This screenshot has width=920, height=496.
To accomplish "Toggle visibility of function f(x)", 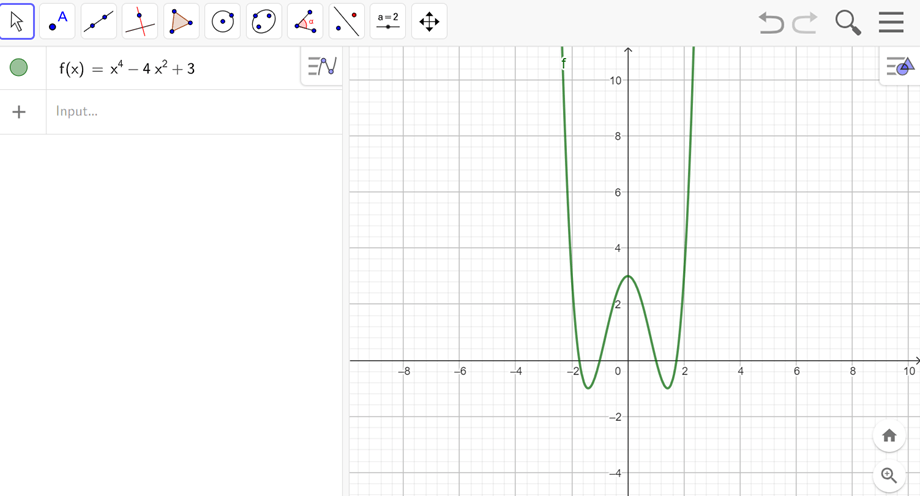I will click(18, 68).
